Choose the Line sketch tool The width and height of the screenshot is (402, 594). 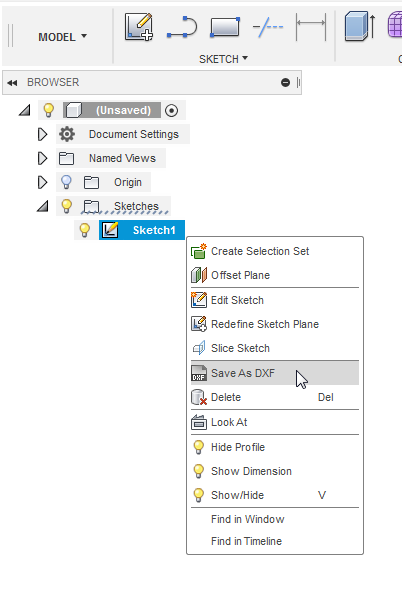coord(182,27)
